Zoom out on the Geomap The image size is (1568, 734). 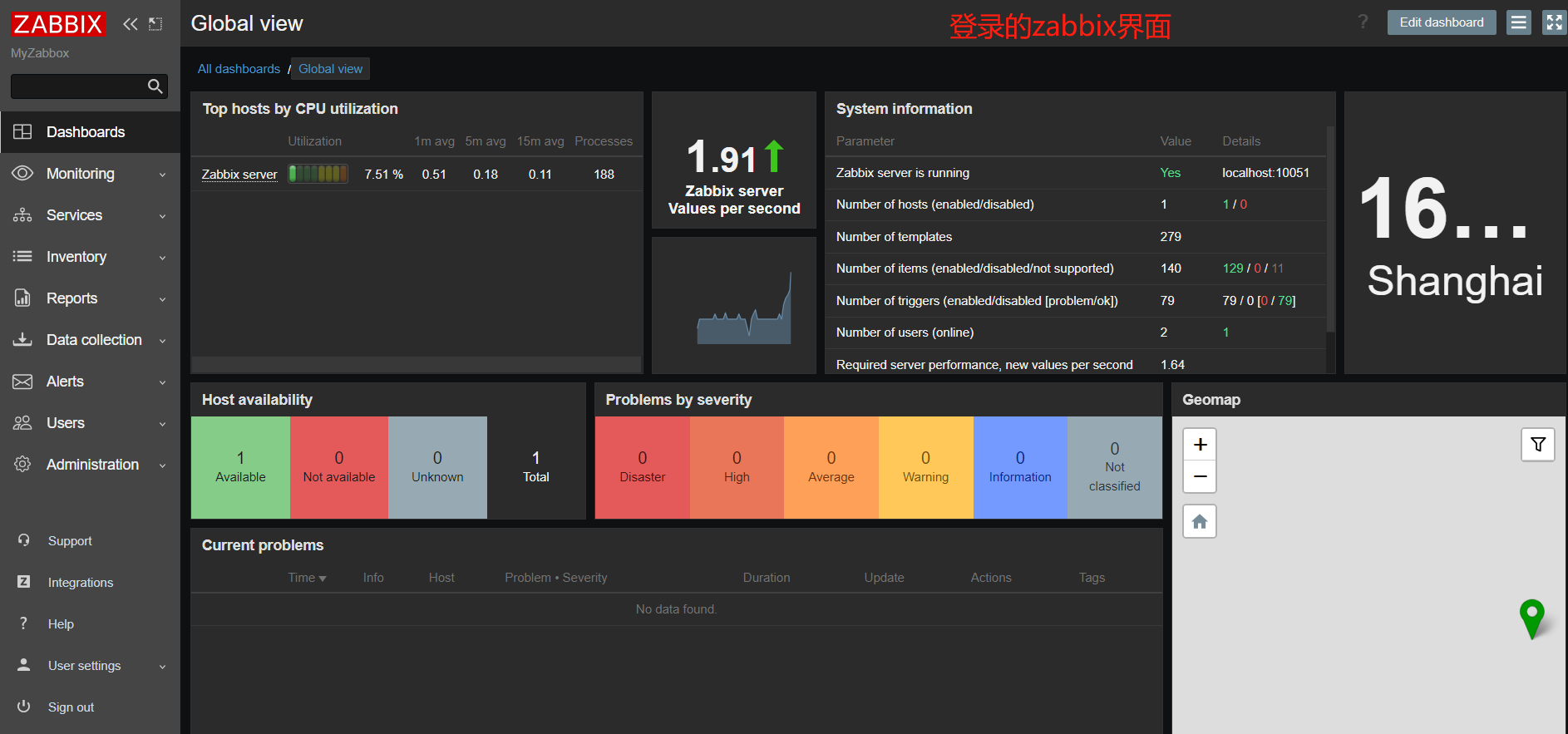coord(1200,476)
